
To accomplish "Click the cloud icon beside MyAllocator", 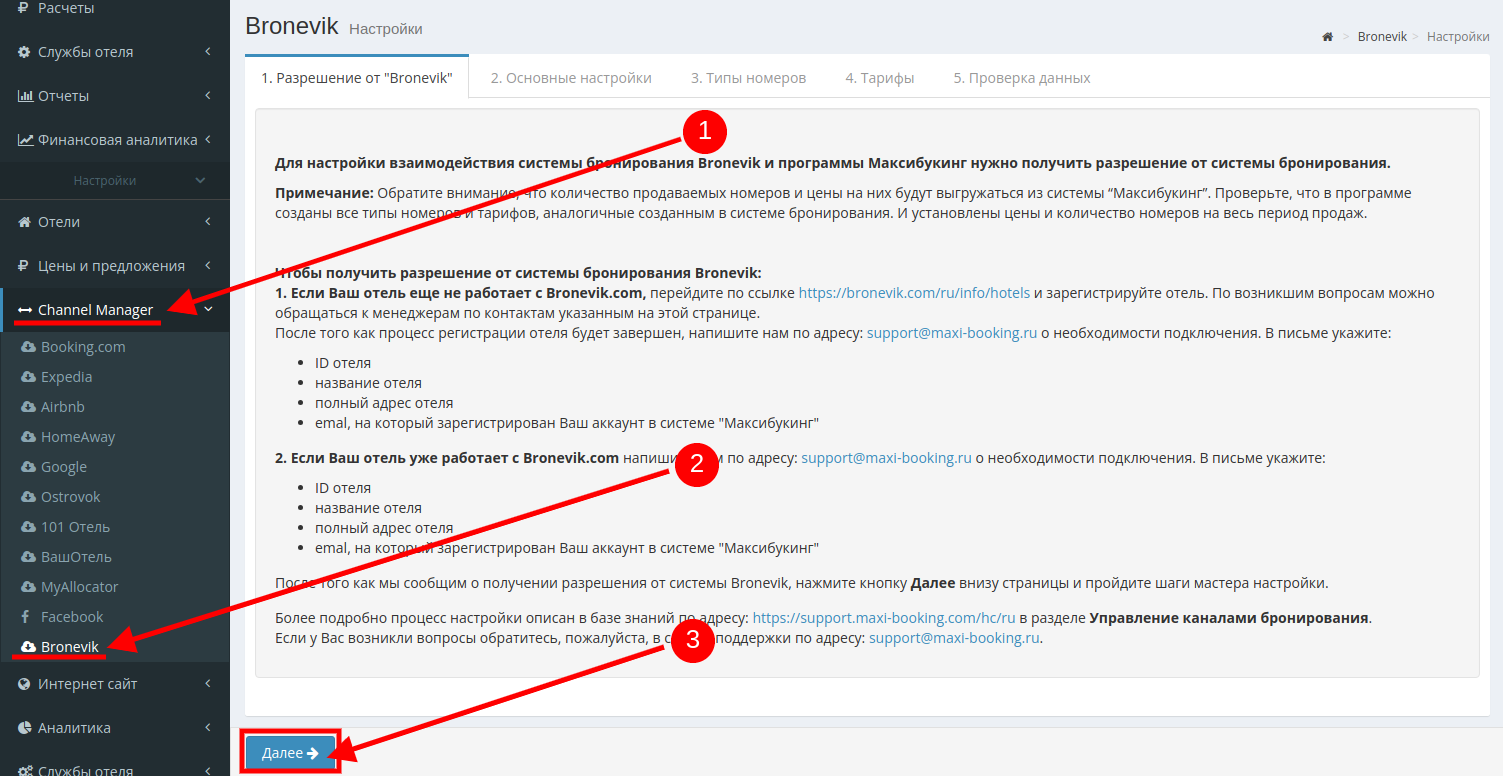I will (28, 587).
